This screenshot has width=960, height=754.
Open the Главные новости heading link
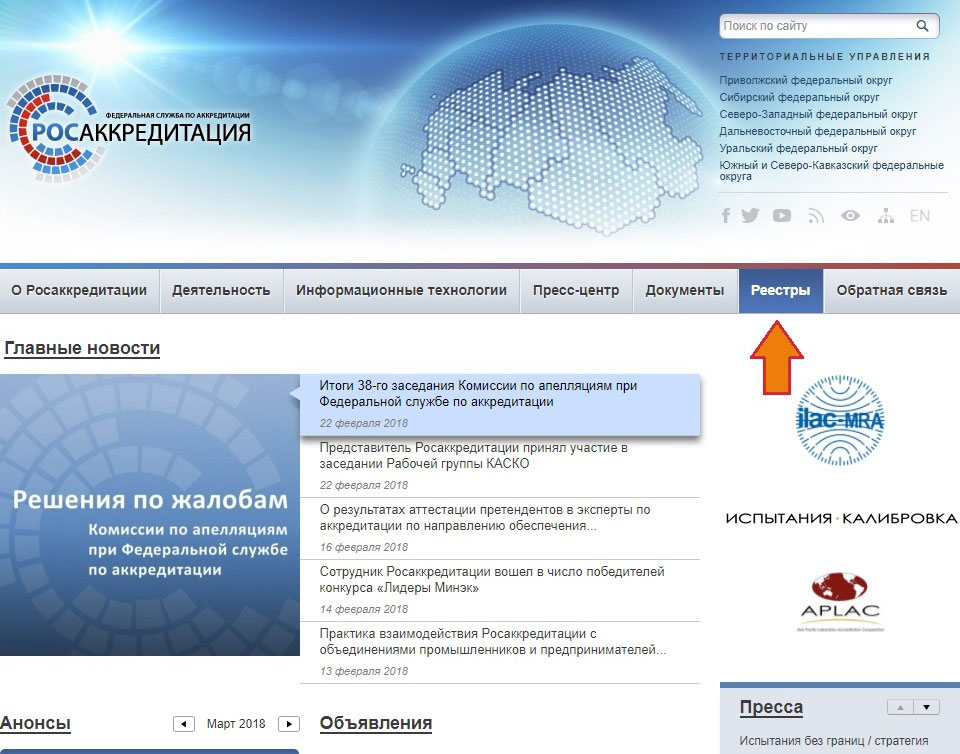[82, 348]
